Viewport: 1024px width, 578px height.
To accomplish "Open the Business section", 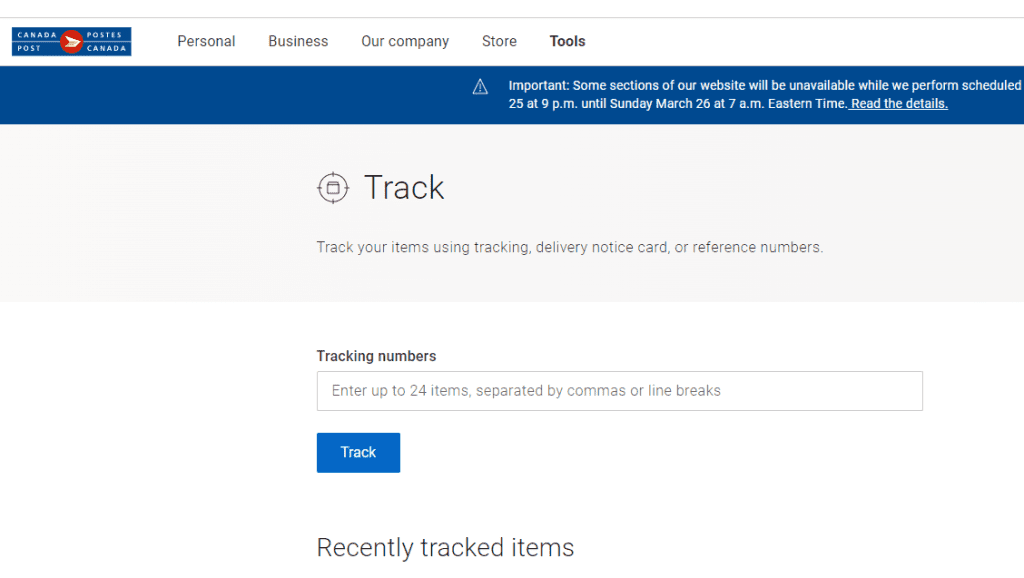I will pyautogui.click(x=298, y=41).
